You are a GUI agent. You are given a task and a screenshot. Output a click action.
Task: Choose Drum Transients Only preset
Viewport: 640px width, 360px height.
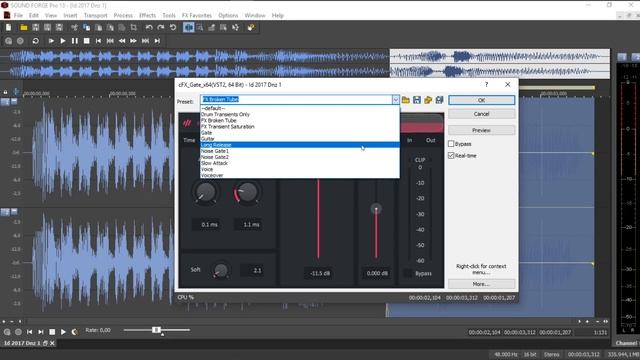click(x=300, y=114)
